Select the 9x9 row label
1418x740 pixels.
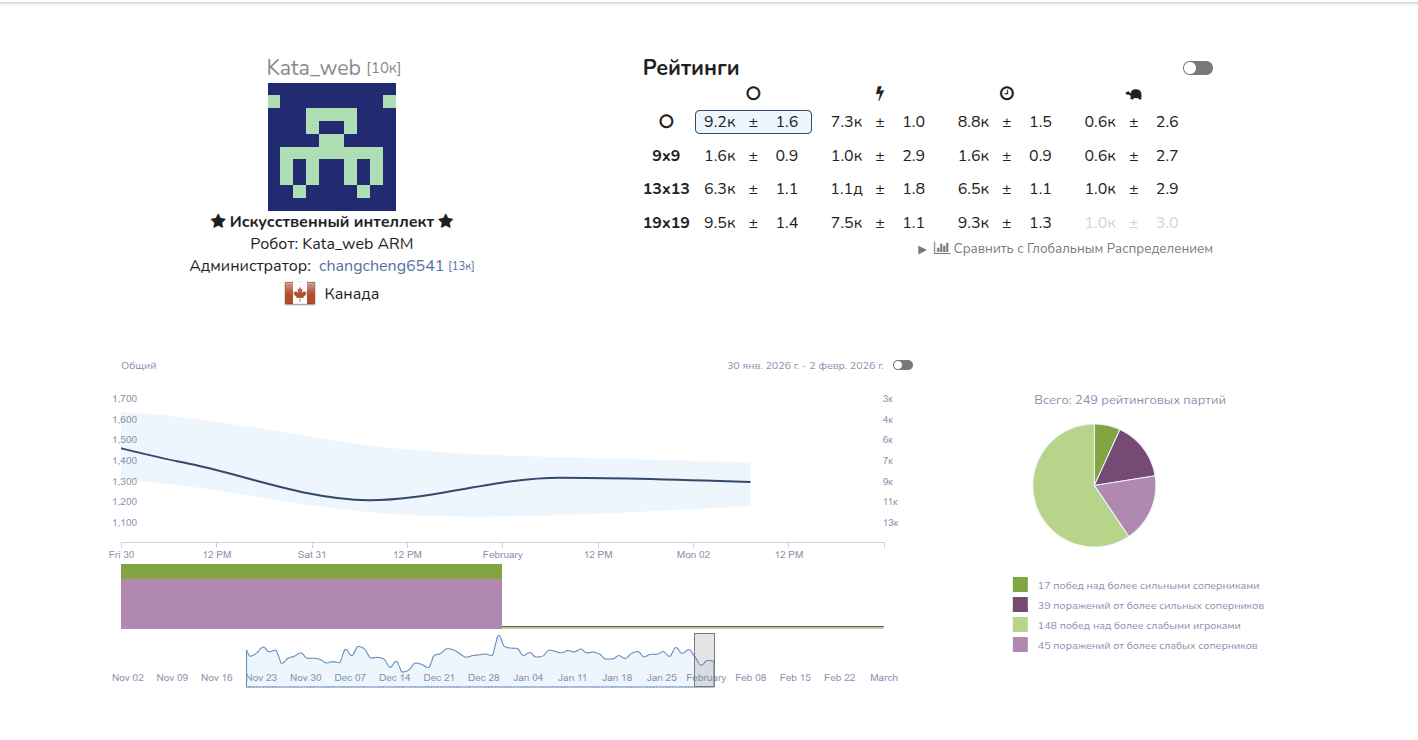[666, 156]
